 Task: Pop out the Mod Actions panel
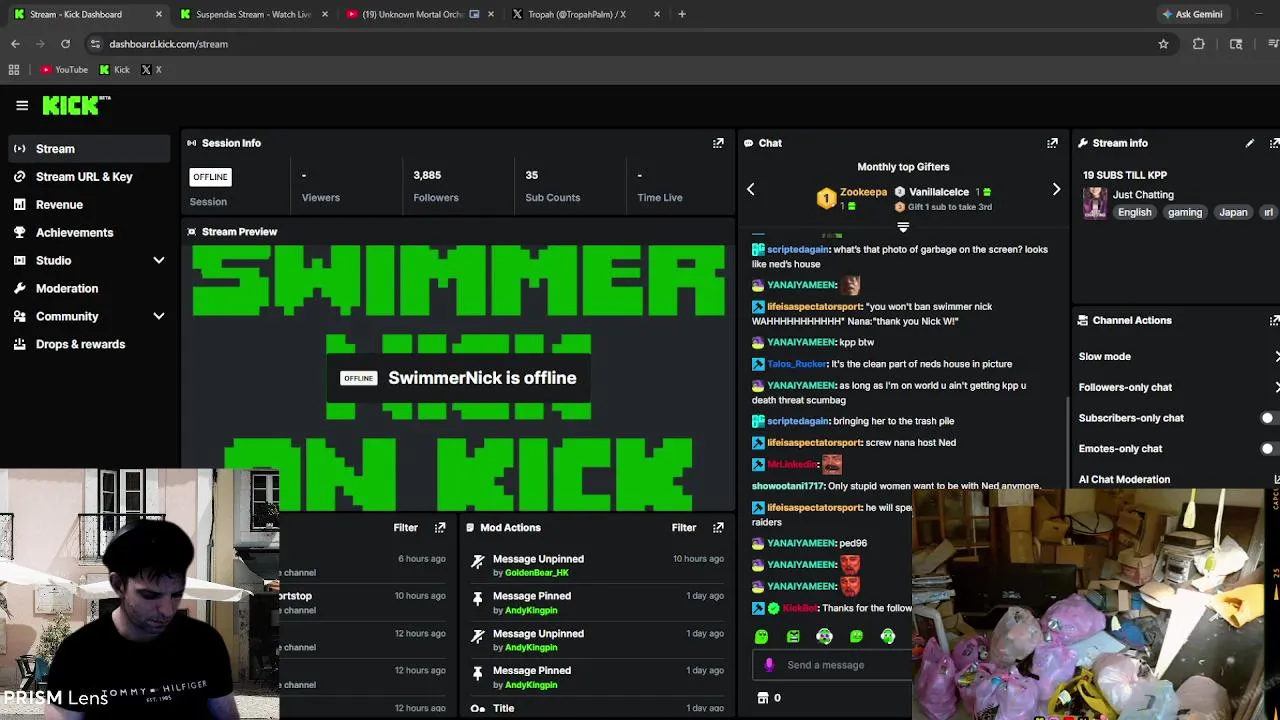(x=718, y=527)
